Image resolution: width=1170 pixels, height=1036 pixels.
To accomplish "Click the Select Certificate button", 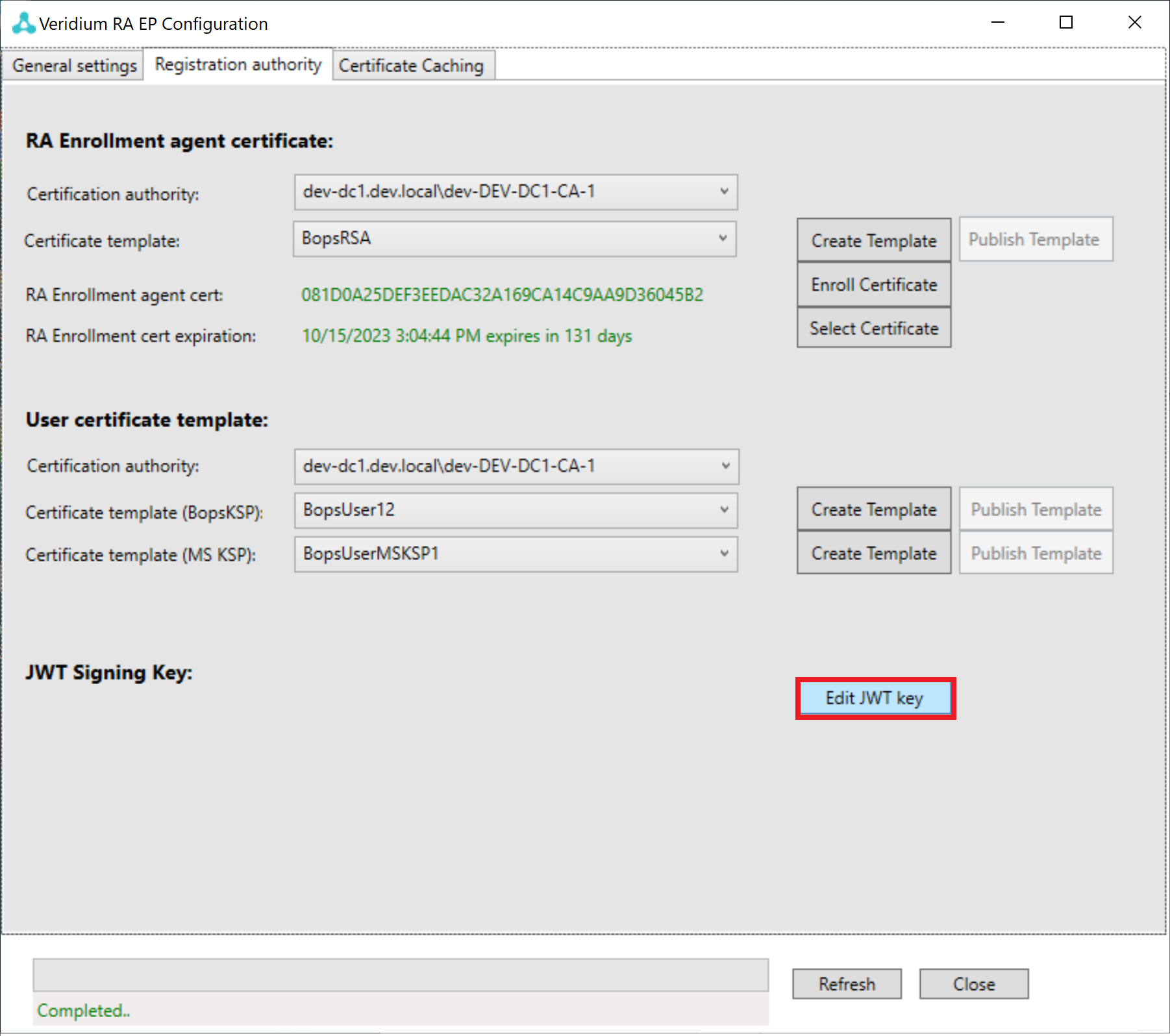I will [x=873, y=328].
